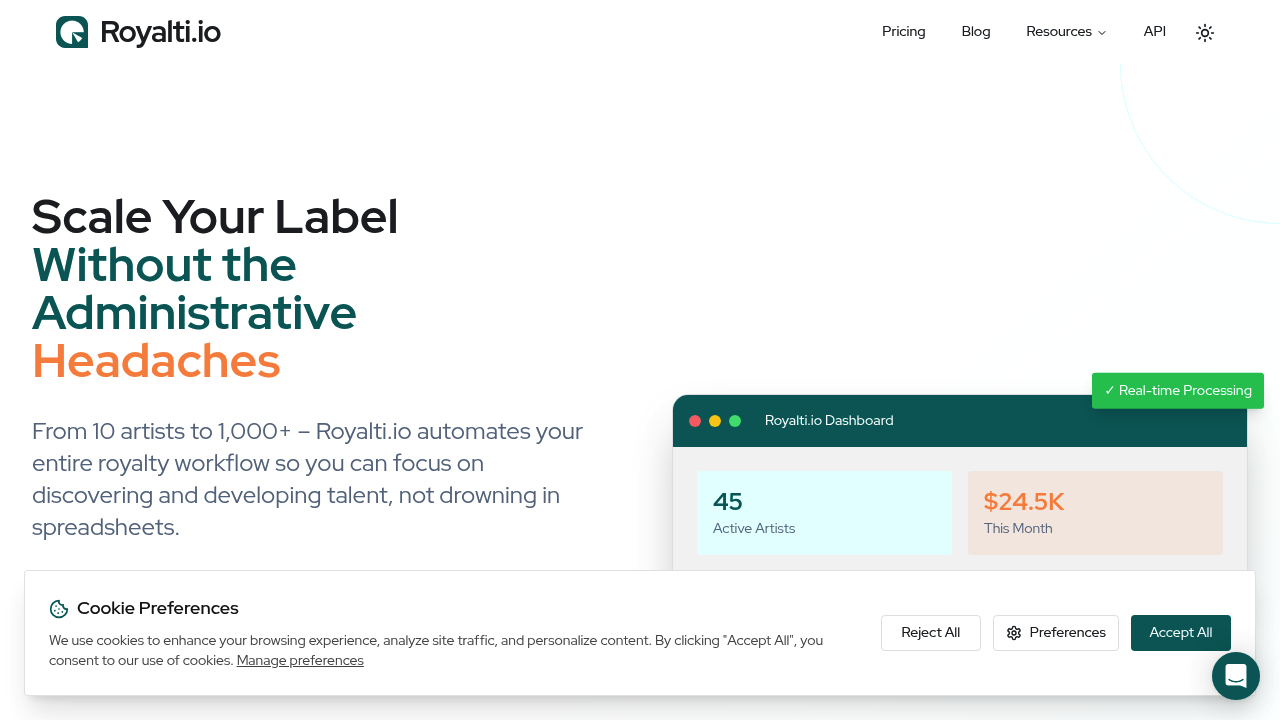The height and width of the screenshot is (720, 1280).
Task: Open the Blog section
Action: tap(975, 31)
